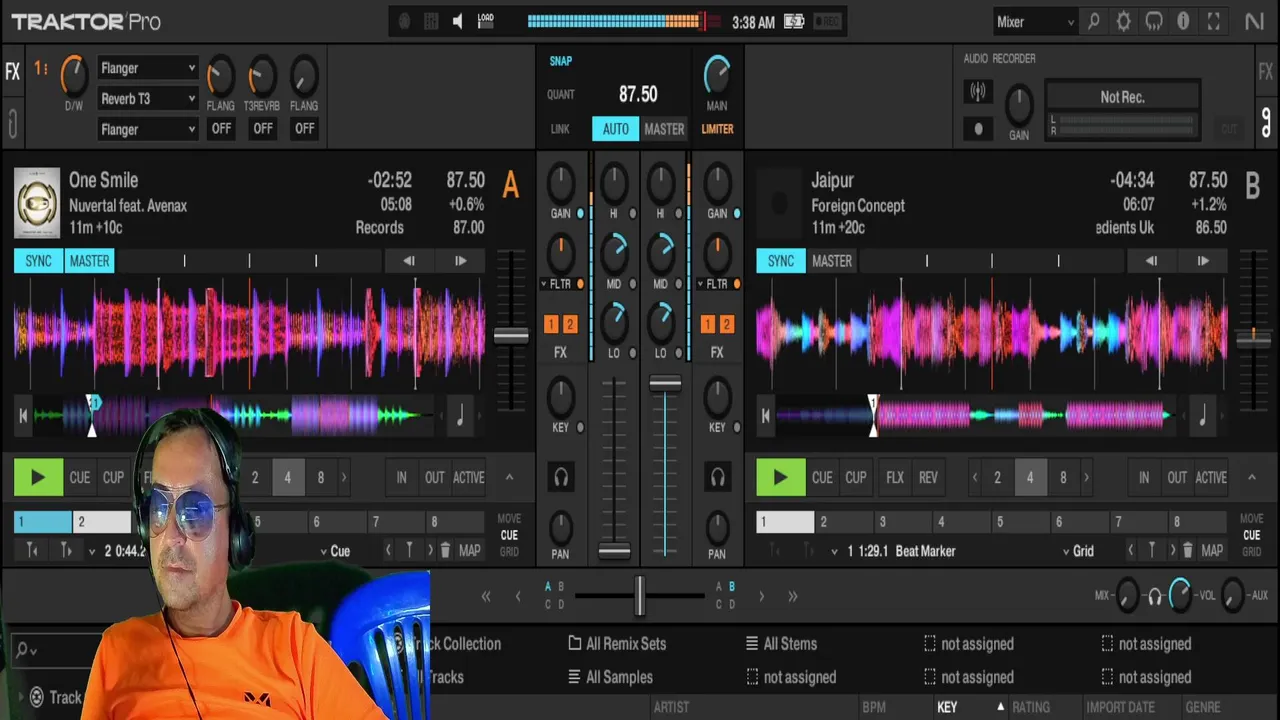Screen dimensions: 1280x720
Task: Jump to start of Deck A track
Action: pos(23,416)
